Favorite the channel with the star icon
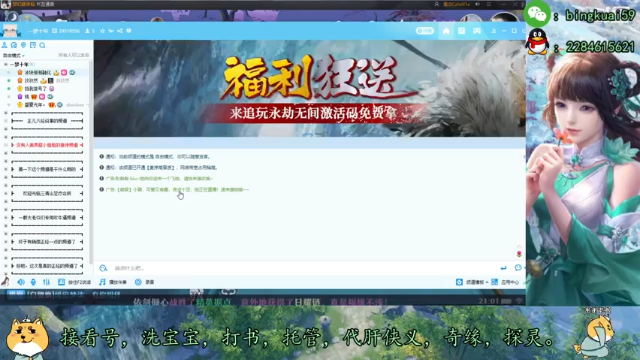640x360 pixels. [x=102, y=31]
